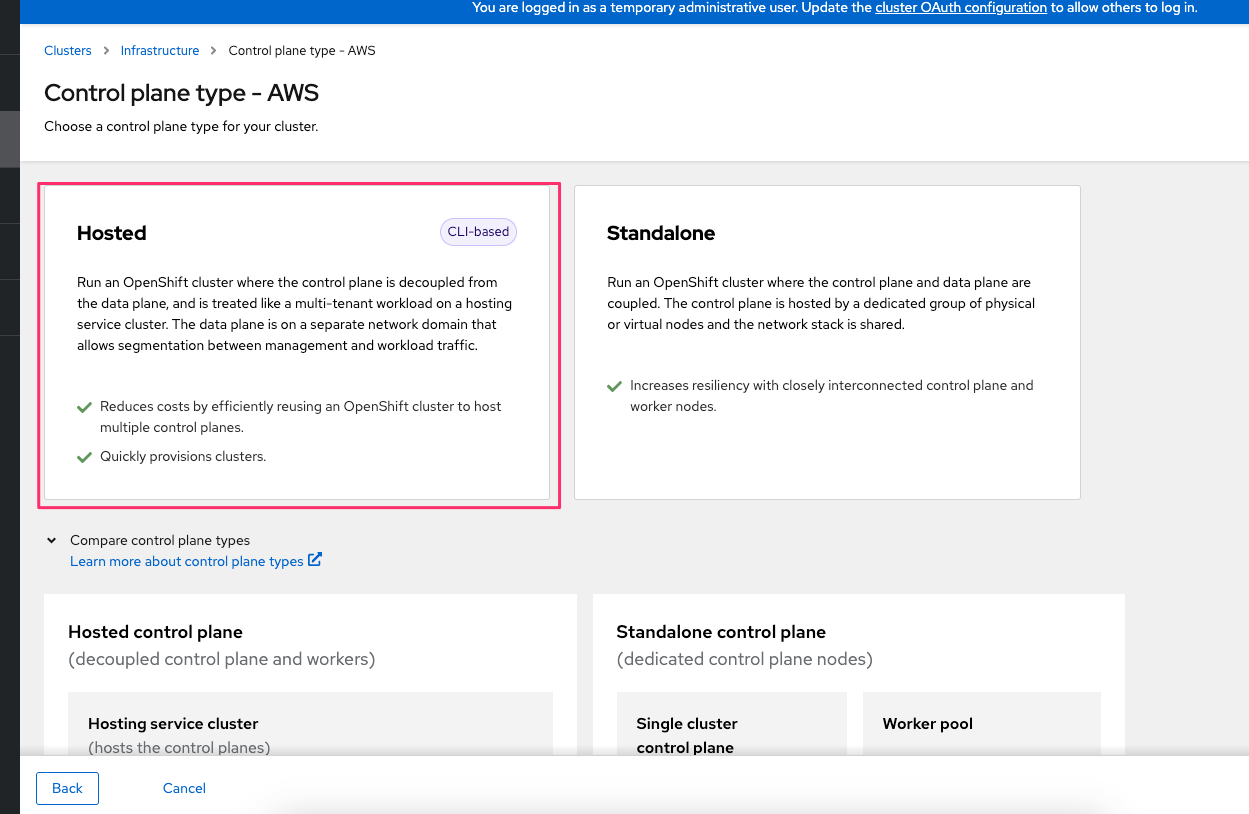Click the green checkmark beside Reduces costs

click(x=85, y=407)
